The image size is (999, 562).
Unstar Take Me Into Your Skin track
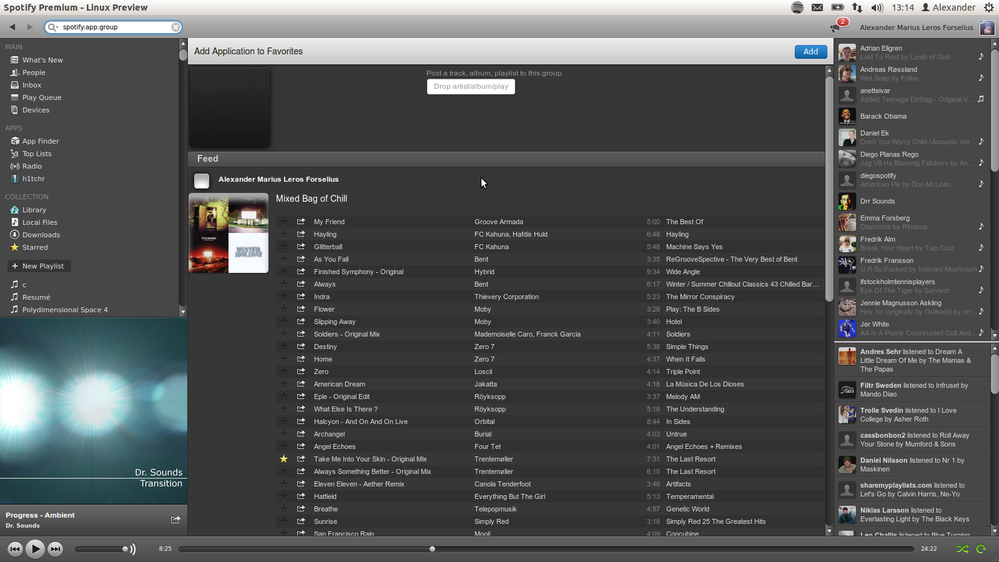pos(284,459)
